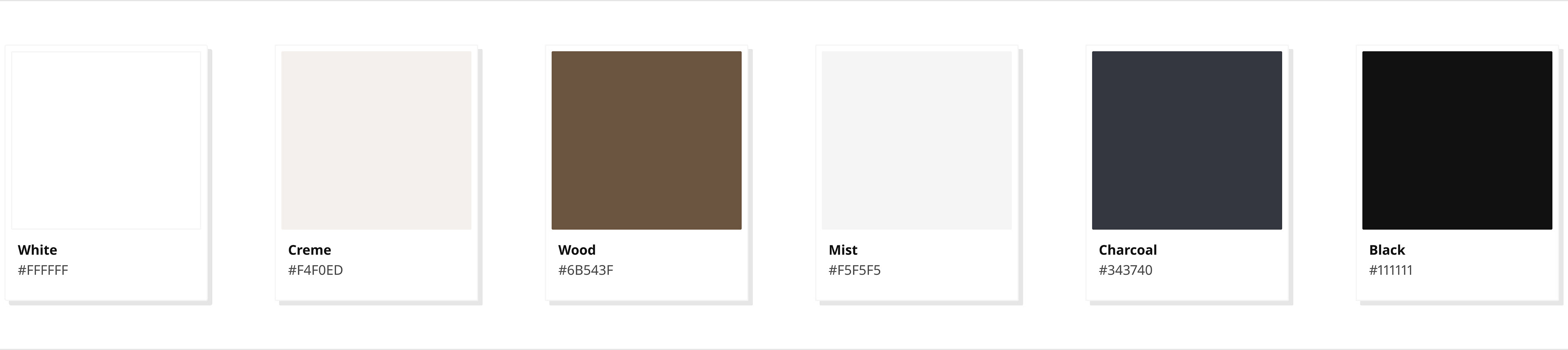Image resolution: width=1568 pixels, height=350 pixels.
Task: Select the #6B543F hex code
Action: (586, 270)
